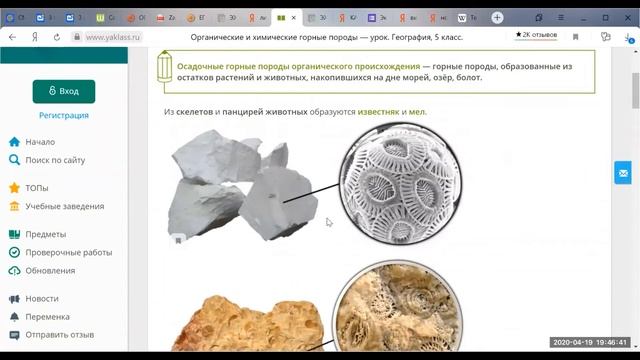Switch to the Wikipedia W tab
640x360 pixels.
467,18
